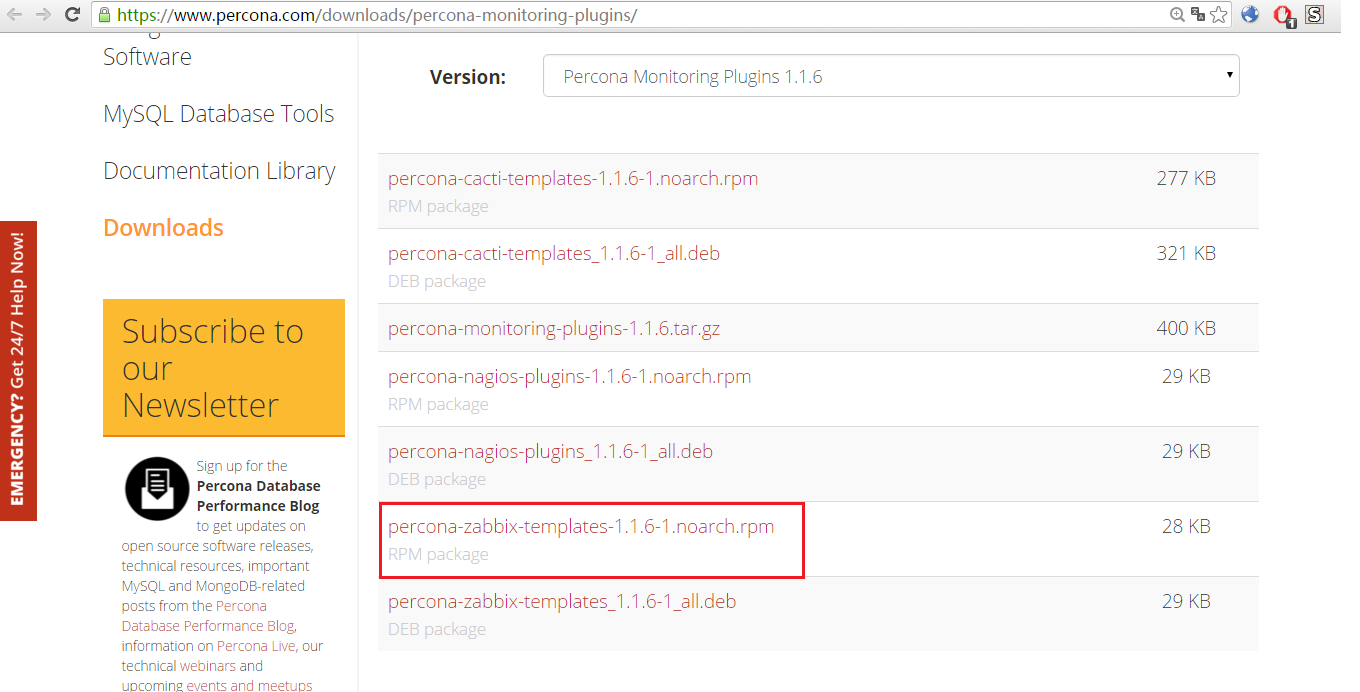Click the webinars link in newsletter text
Viewport: 1360px width, 692px height.
tap(207, 666)
